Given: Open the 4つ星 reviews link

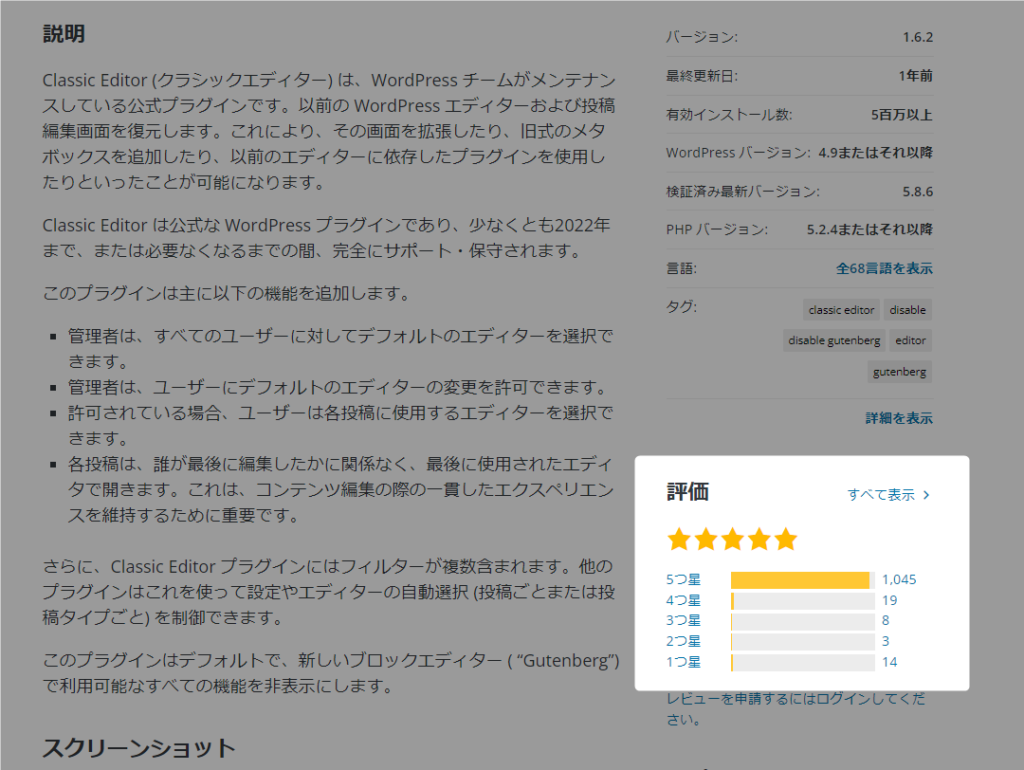Looking at the screenshot, I should point(683,601).
